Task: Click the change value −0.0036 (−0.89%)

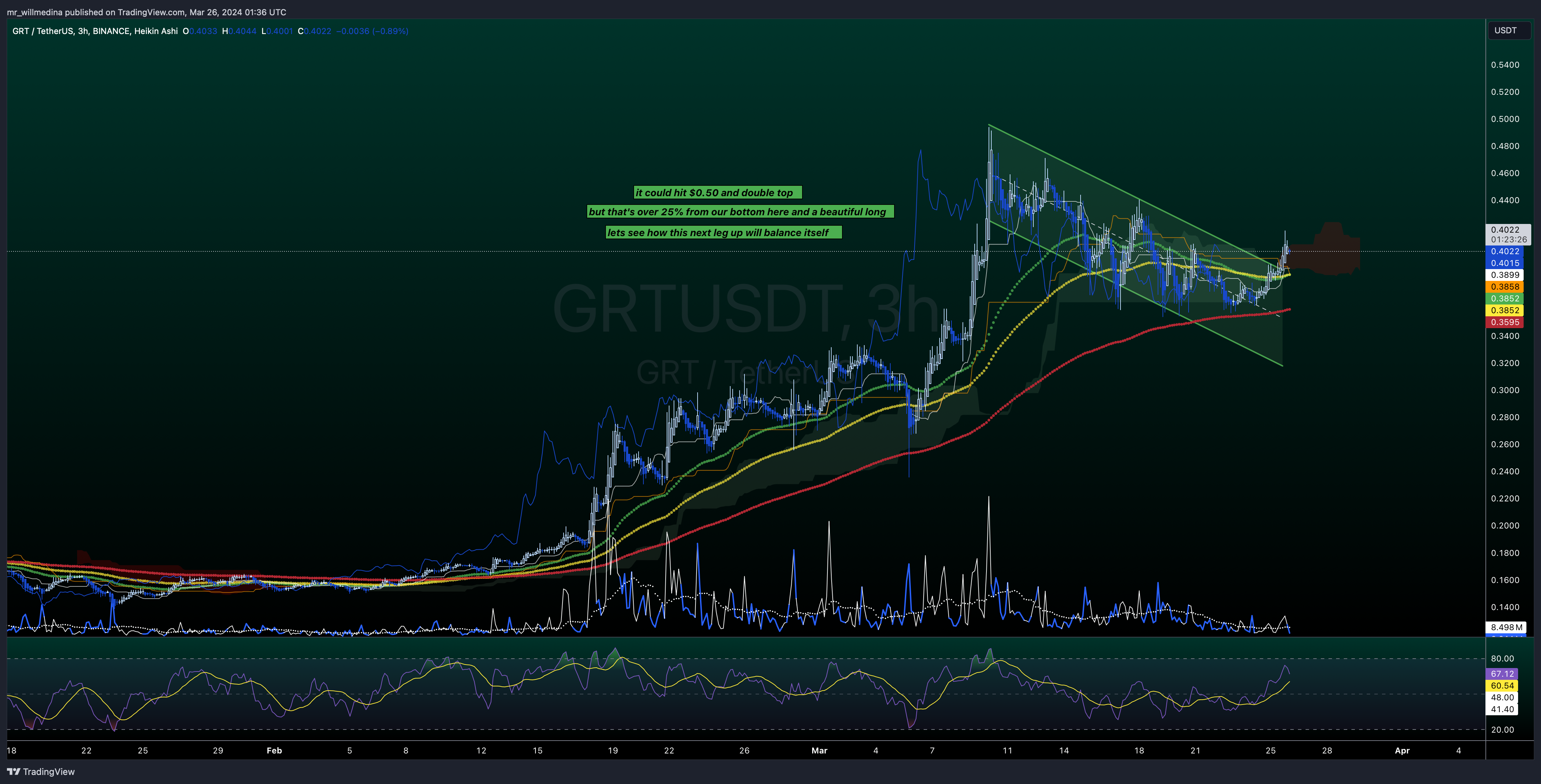Action: coord(372,31)
